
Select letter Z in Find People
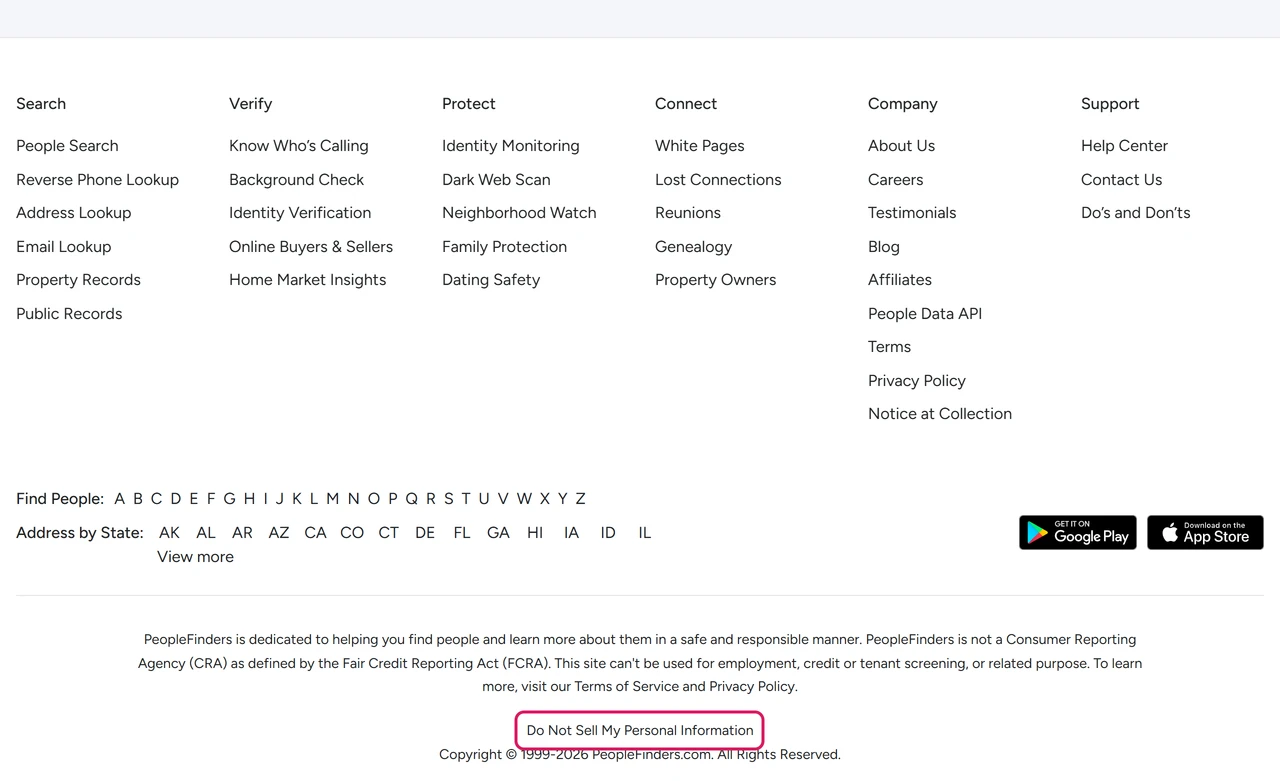pos(580,499)
